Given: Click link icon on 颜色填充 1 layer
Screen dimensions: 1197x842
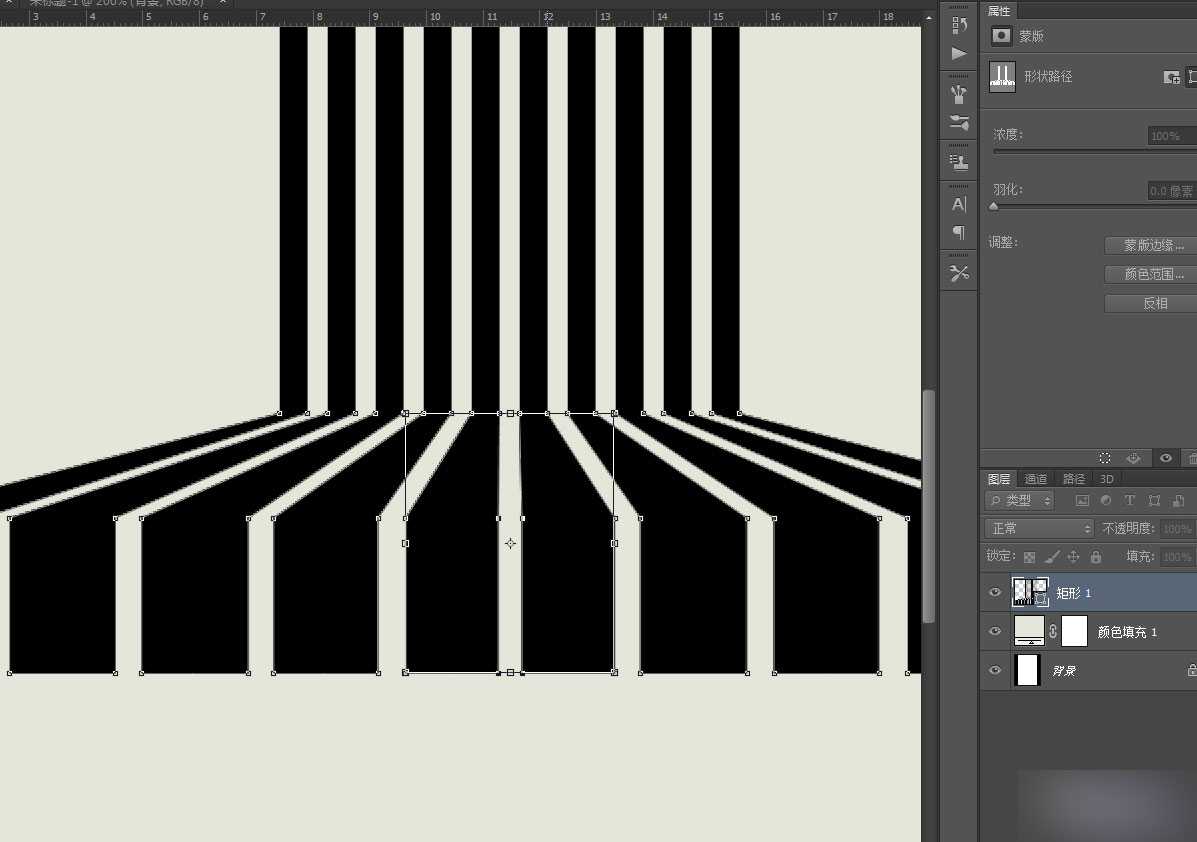Looking at the screenshot, I should point(1053,631).
